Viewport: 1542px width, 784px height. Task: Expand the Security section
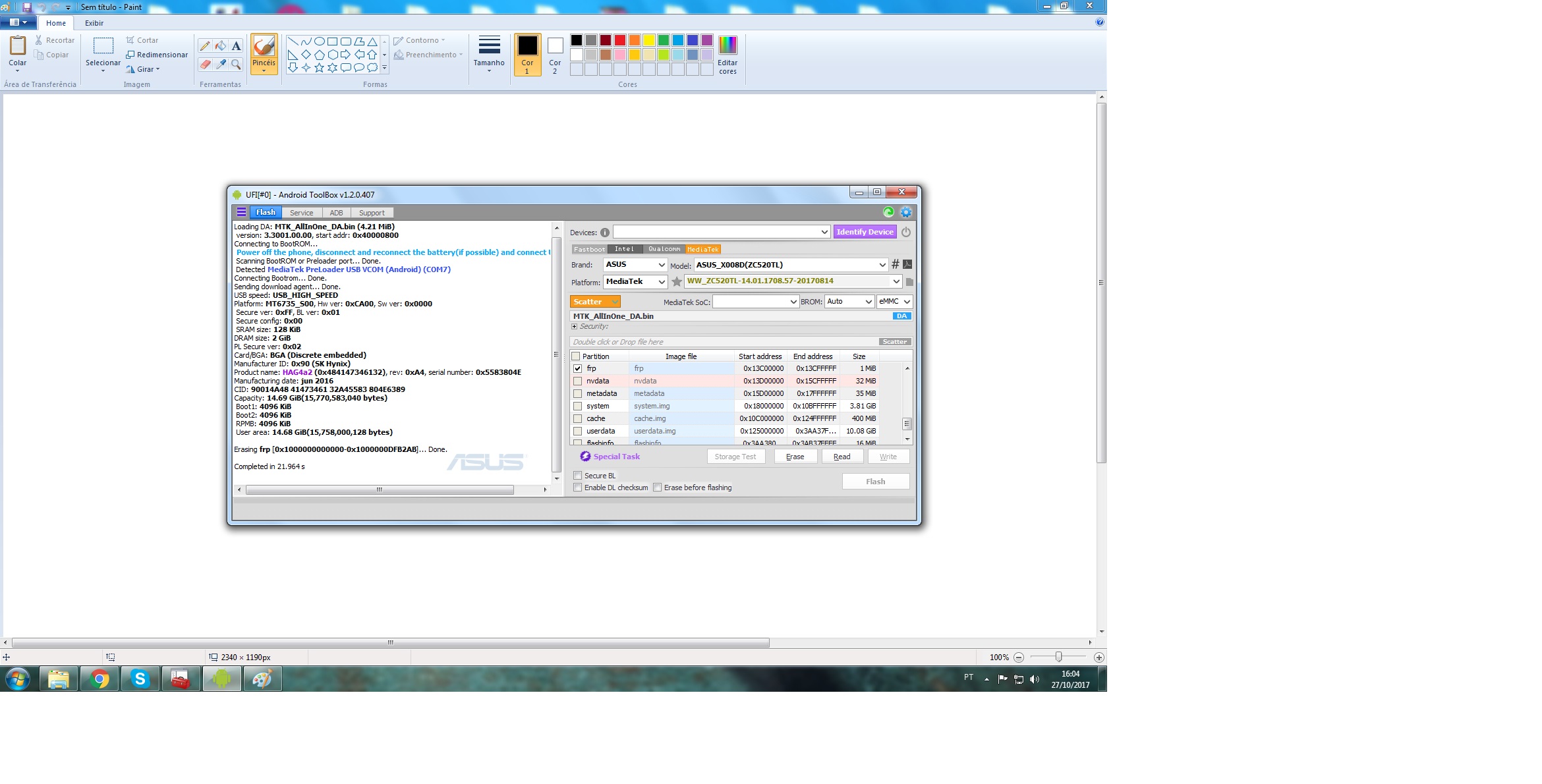pos(575,327)
